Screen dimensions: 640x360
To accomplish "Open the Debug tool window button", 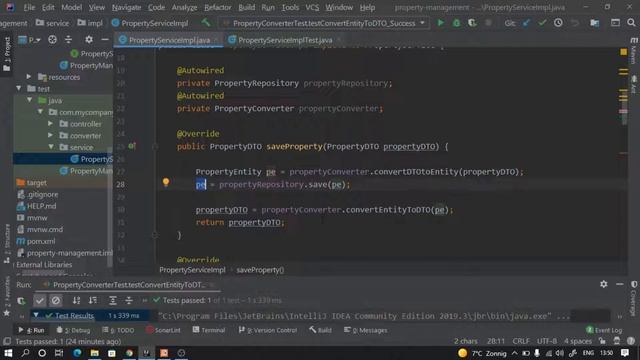I will [73, 330].
